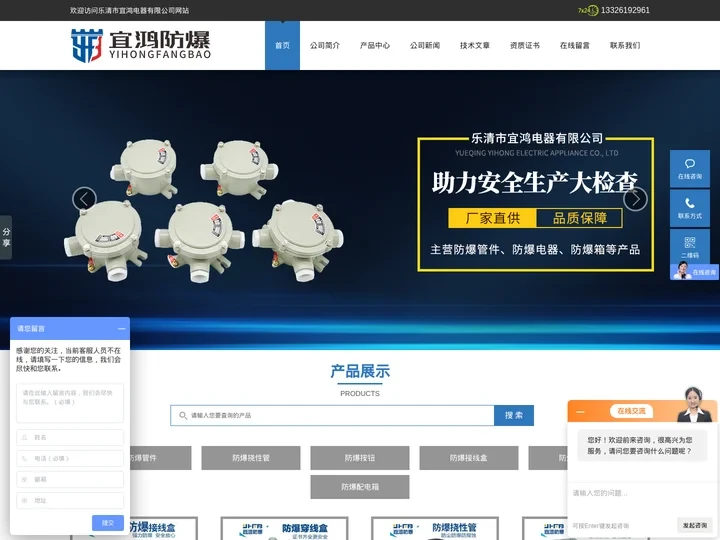Go to the 首页 home tab
Screen dimensions: 720x540
282,45
